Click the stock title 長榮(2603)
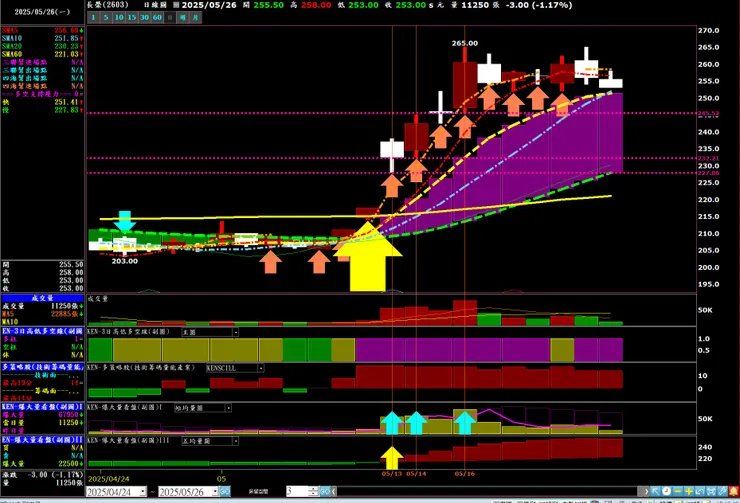 pos(108,5)
